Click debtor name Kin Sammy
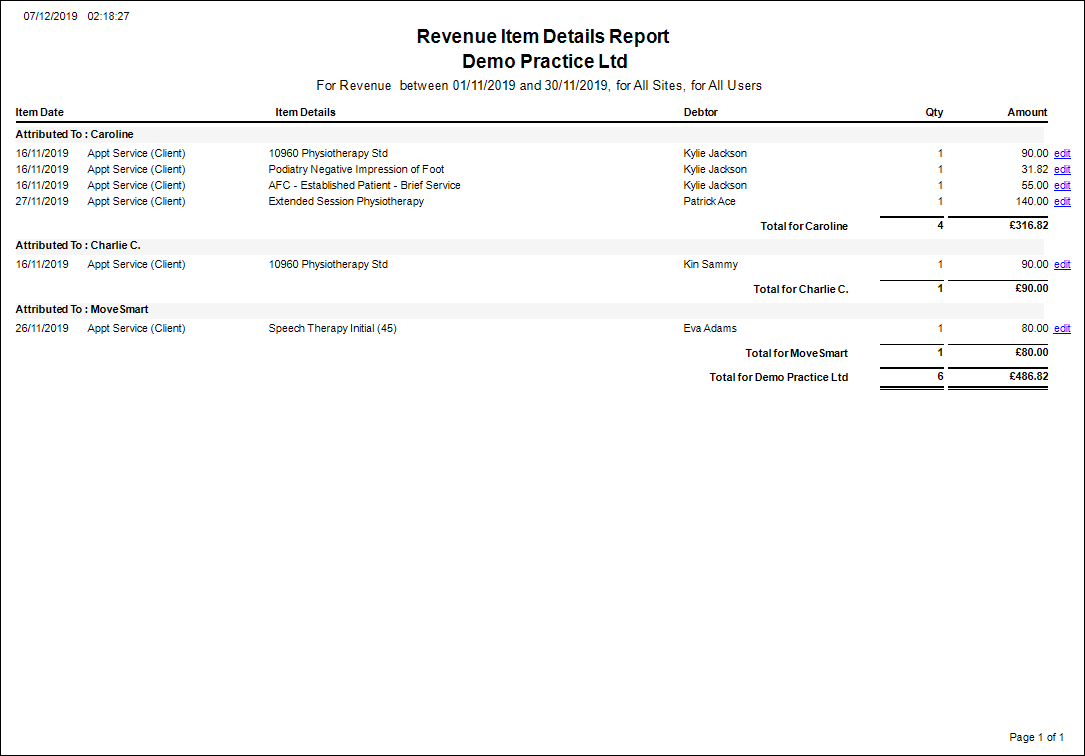This screenshot has width=1085, height=756. pos(710,264)
